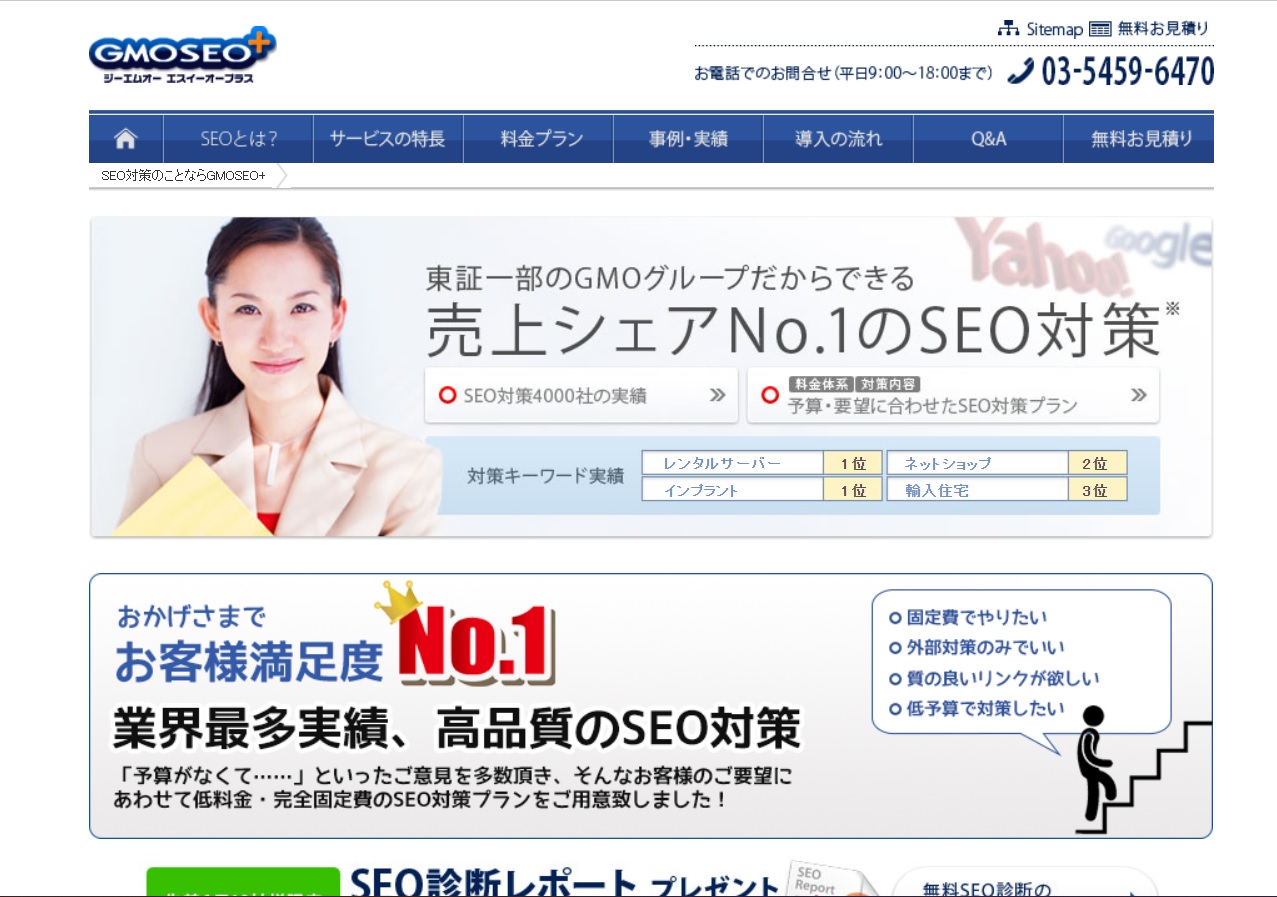Open 予算・要望に合わせたSEO対策プラン button
Screen dimensions: 1277x897
pos(953,395)
